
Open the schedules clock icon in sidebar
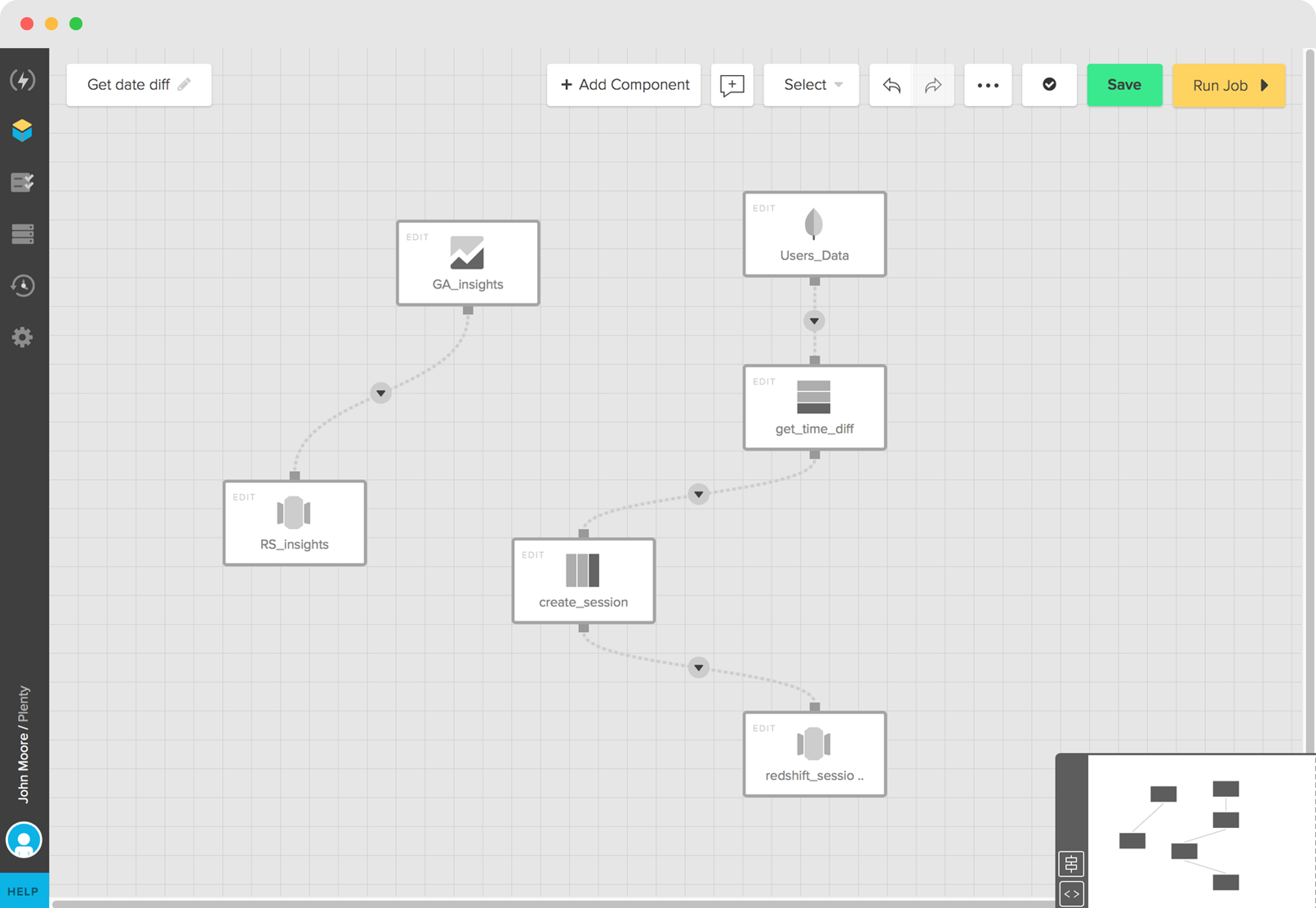(x=23, y=286)
